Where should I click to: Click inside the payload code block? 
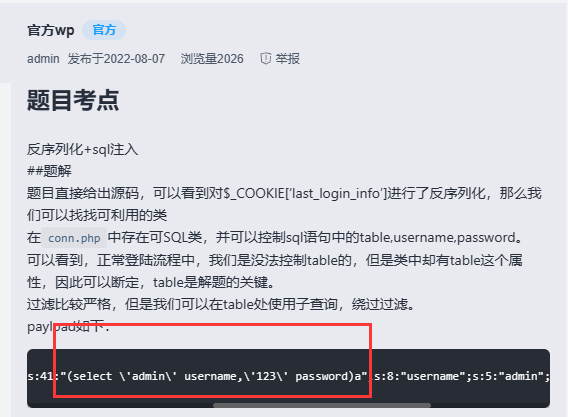pos(288,378)
